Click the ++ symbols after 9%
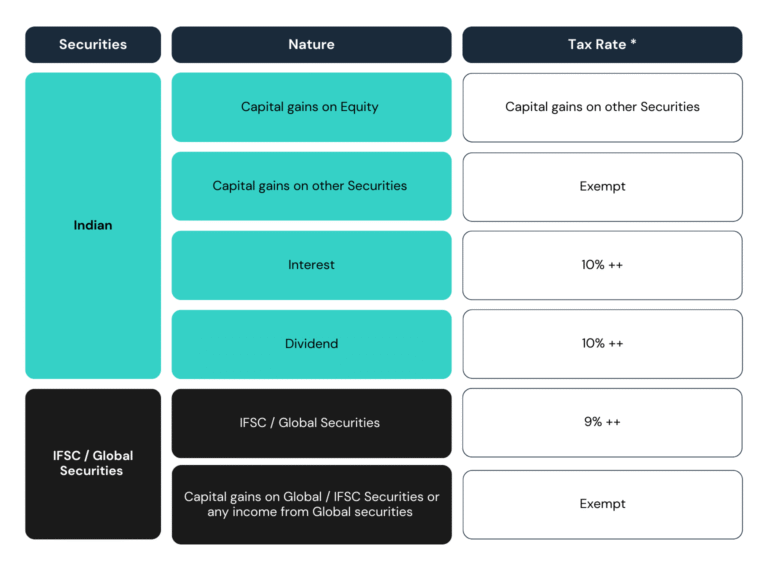768x576 pixels. (613, 423)
